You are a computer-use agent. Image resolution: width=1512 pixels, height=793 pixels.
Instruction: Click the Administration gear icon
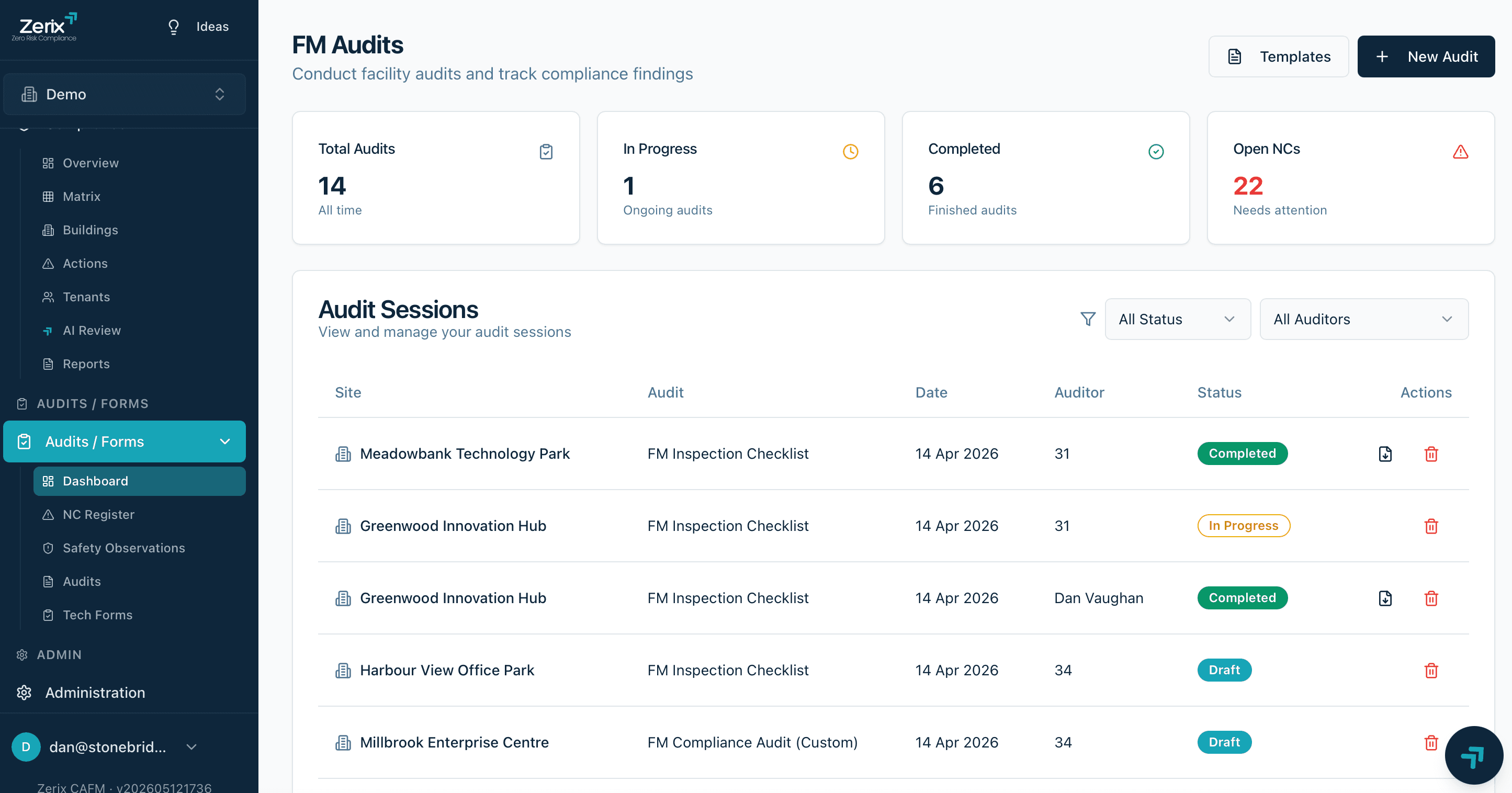coord(24,693)
